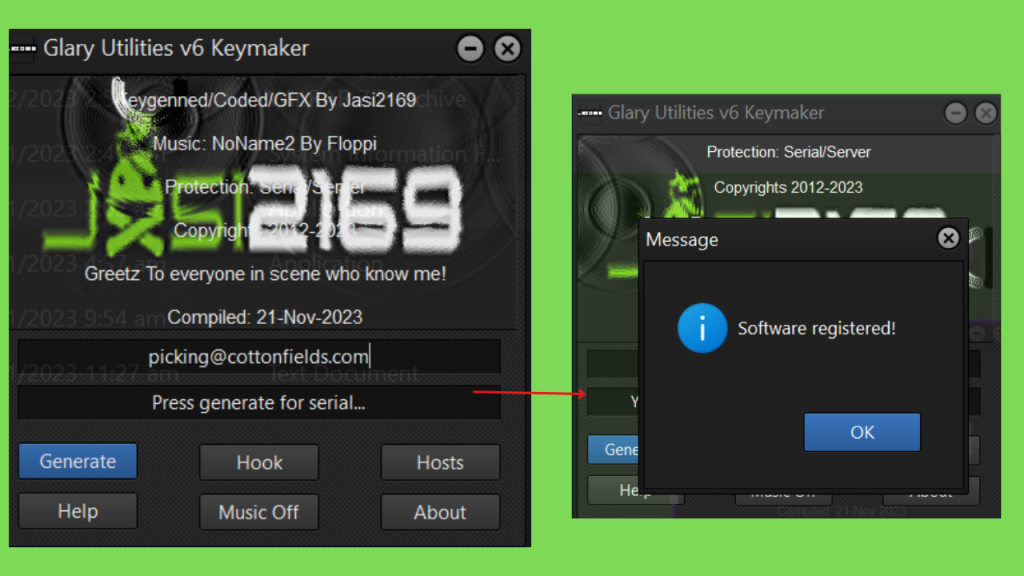The image size is (1024, 576).
Task: Open the About button in left window
Action: (440, 512)
